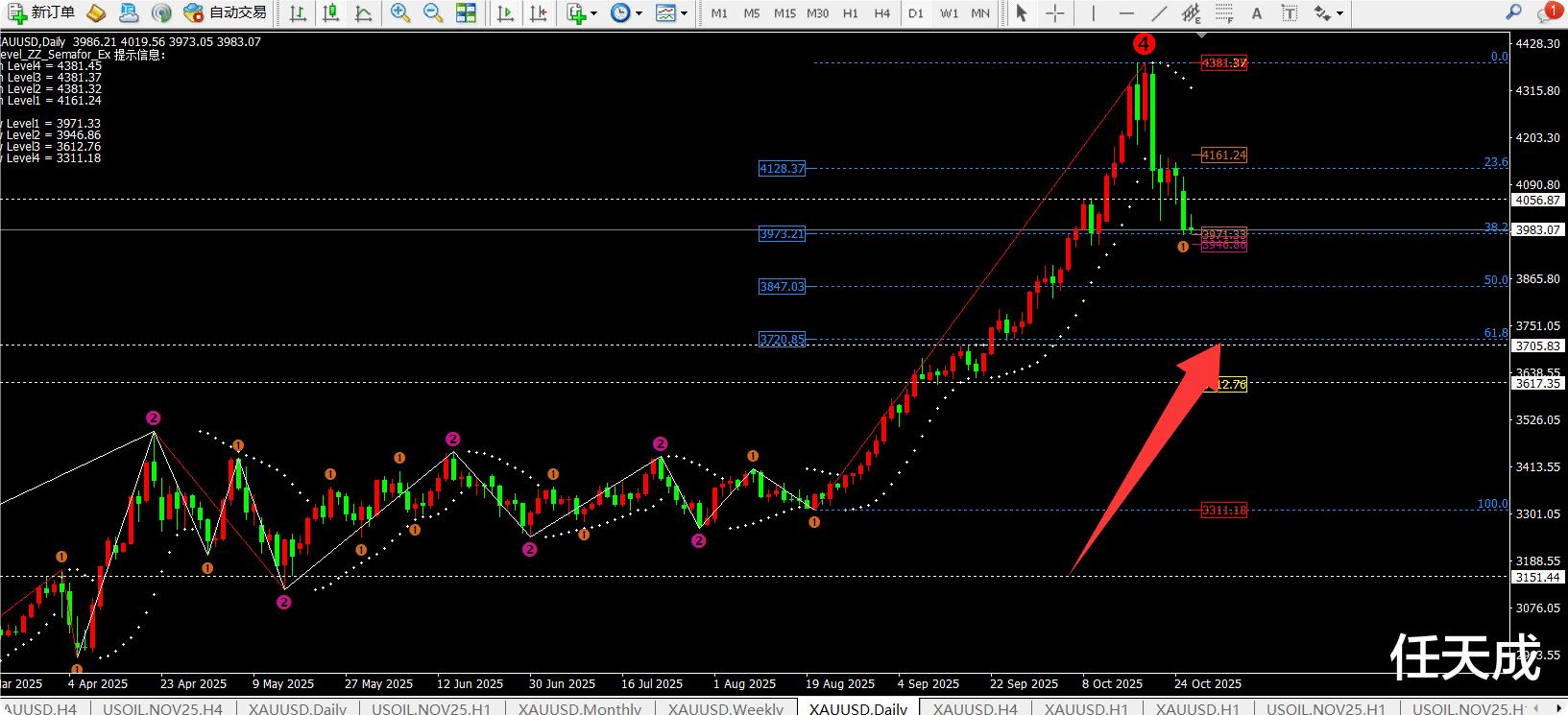The width and height of the screenshot is (1568, 715).
Task: Open the search magnifier in the toolbar
Action: pos(1514,12)
